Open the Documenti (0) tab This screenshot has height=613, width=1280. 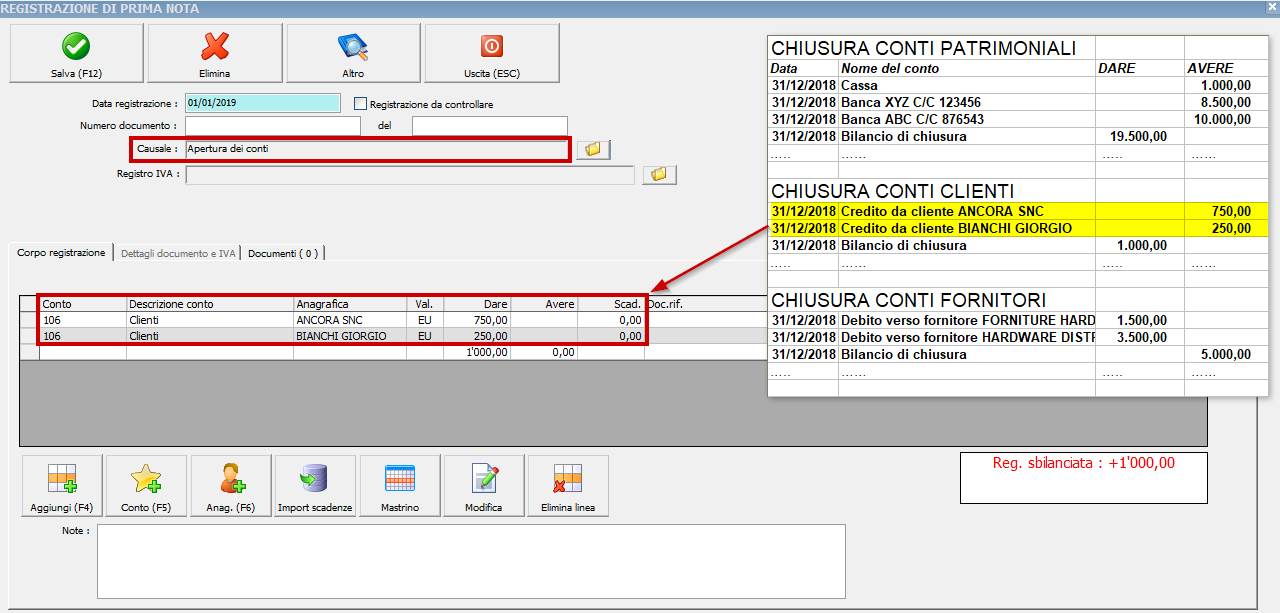283,252
